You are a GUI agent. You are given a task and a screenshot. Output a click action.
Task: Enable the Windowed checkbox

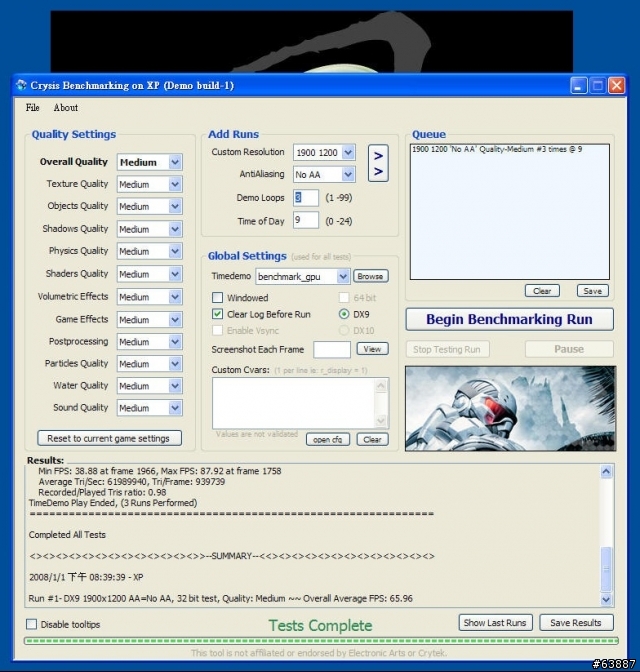click(218, 297)
